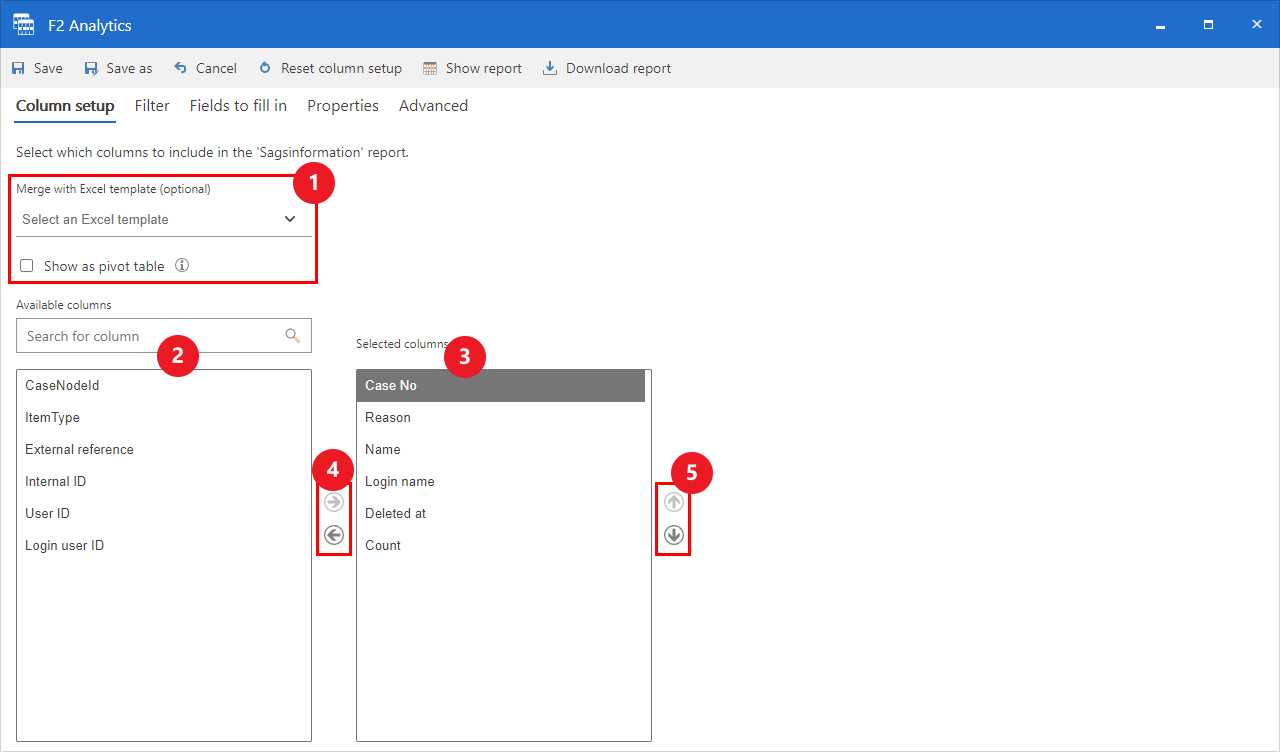
Task: Move column right with arrow button
Action: [x=334, y=502]
